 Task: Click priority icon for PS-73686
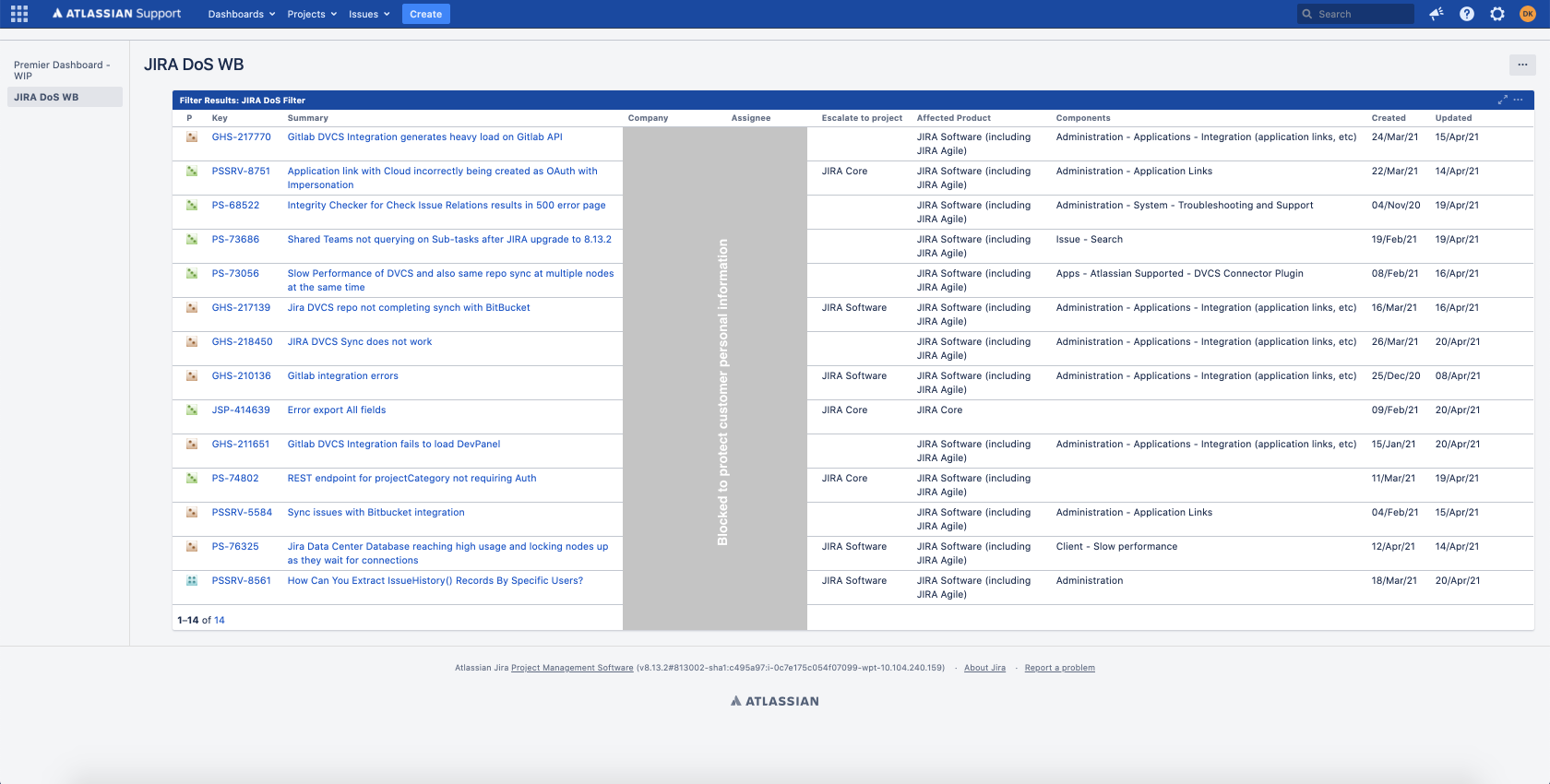click(x=192, y=240)
